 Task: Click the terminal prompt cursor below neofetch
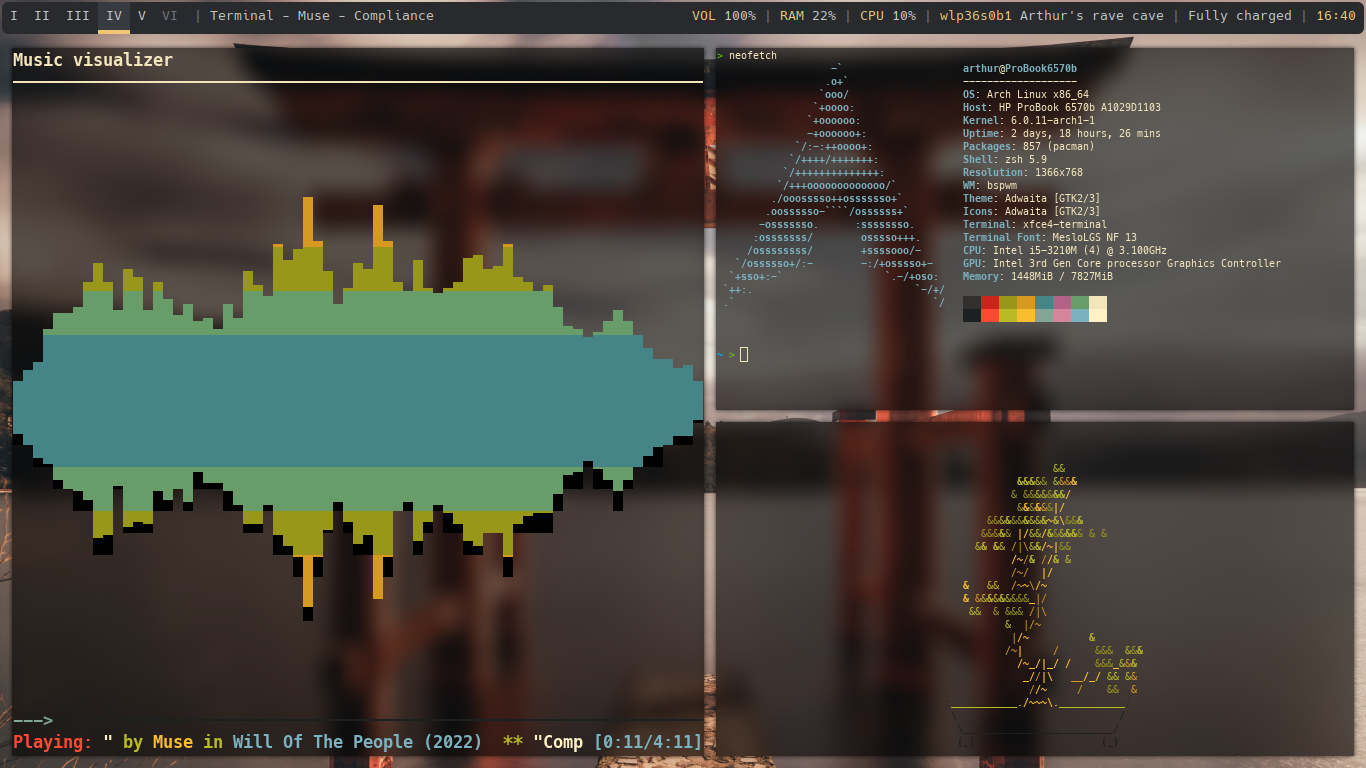744,354
